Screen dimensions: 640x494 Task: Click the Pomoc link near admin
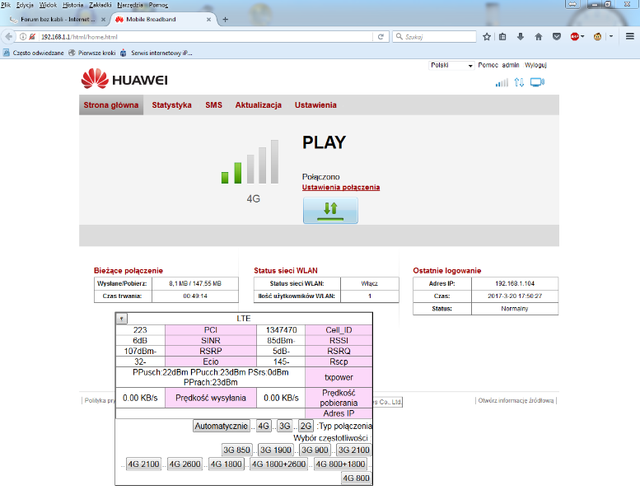click(x=488, y=65)
